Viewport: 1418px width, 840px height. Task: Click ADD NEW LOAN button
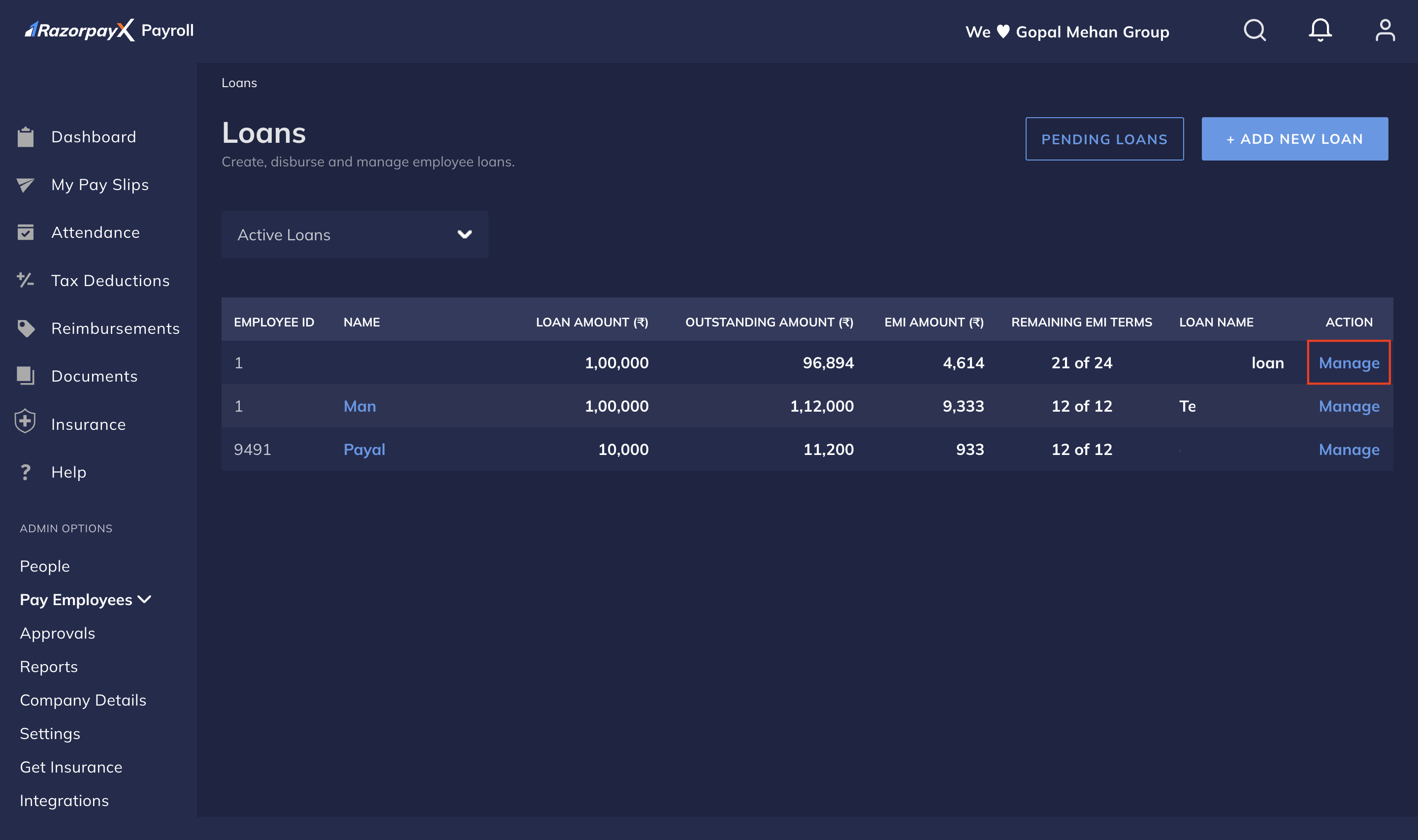pyautogui.click(x=1295, y=138)
